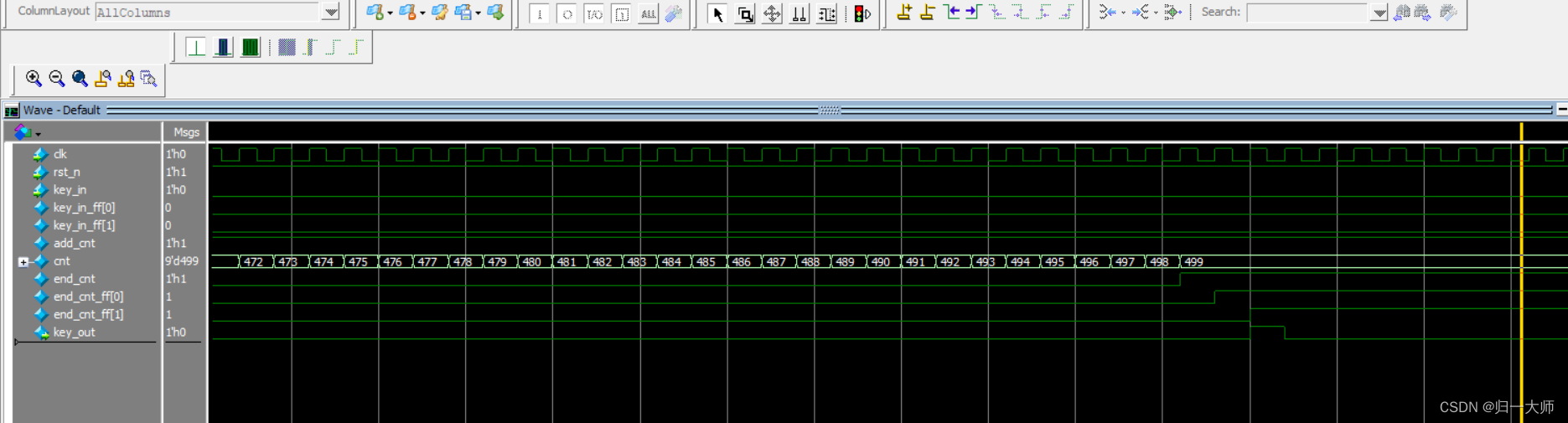The width and height of the screenshot is (1568, 423).
Task: Click the Insert Cursor icon
Action: (x=904, y=13)
